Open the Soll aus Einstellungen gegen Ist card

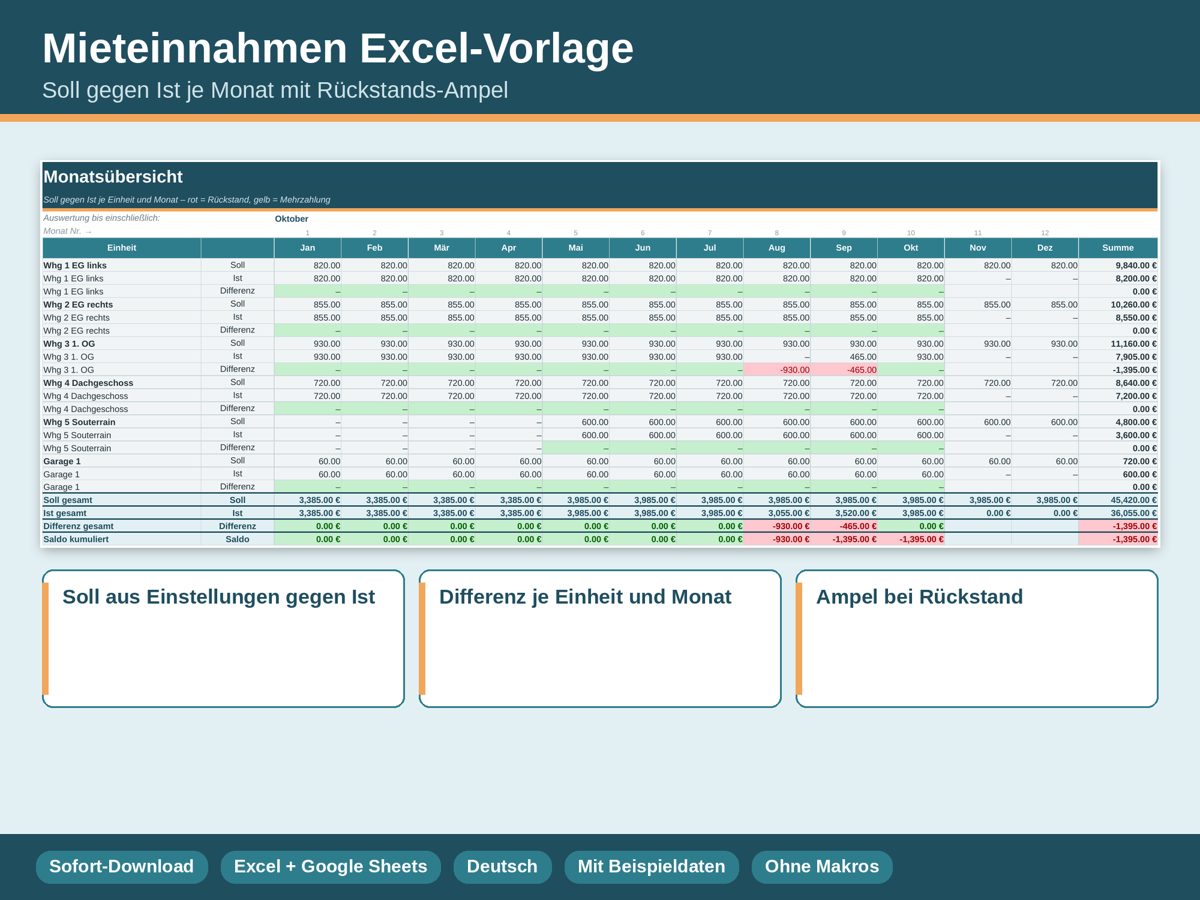coord(223,639)
